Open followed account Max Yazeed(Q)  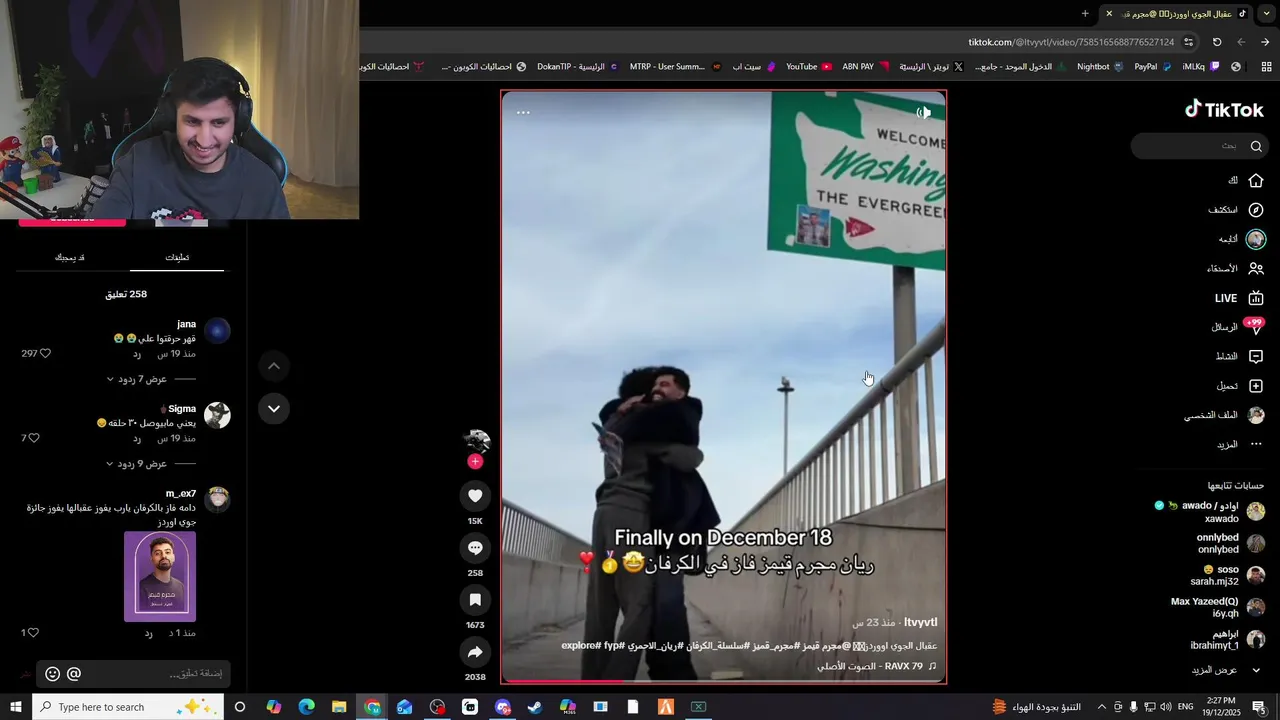point(1218,607)
